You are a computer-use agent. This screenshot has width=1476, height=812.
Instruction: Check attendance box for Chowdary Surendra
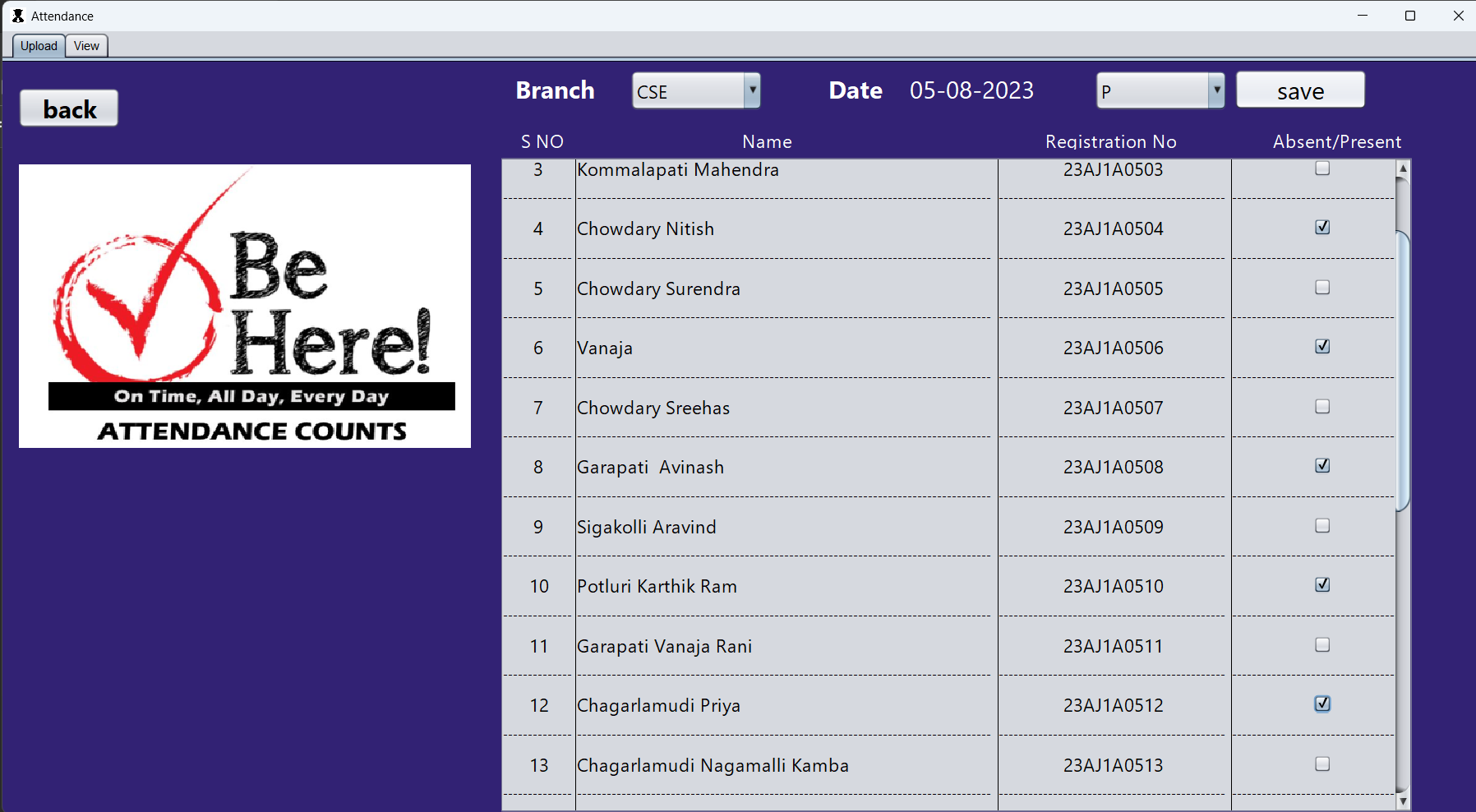(1322, 288)
